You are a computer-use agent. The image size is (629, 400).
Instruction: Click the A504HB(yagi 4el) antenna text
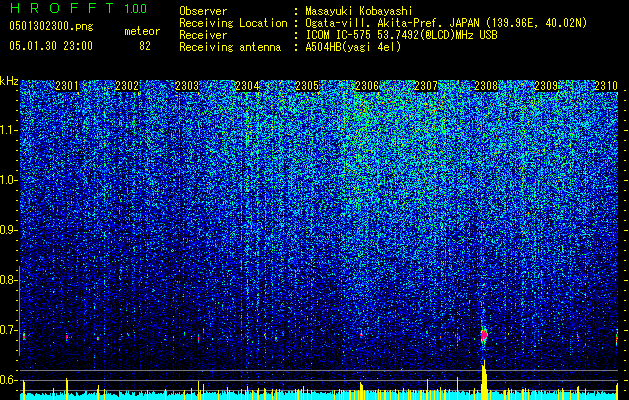click(x=353, y=47)
